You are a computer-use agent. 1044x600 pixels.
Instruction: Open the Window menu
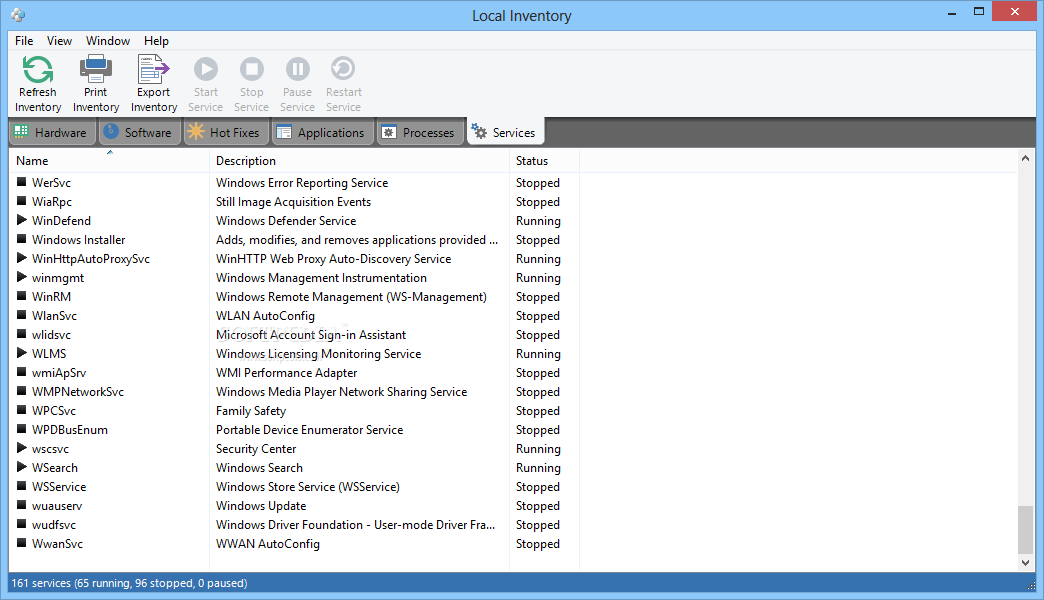(x=108, y=41)
